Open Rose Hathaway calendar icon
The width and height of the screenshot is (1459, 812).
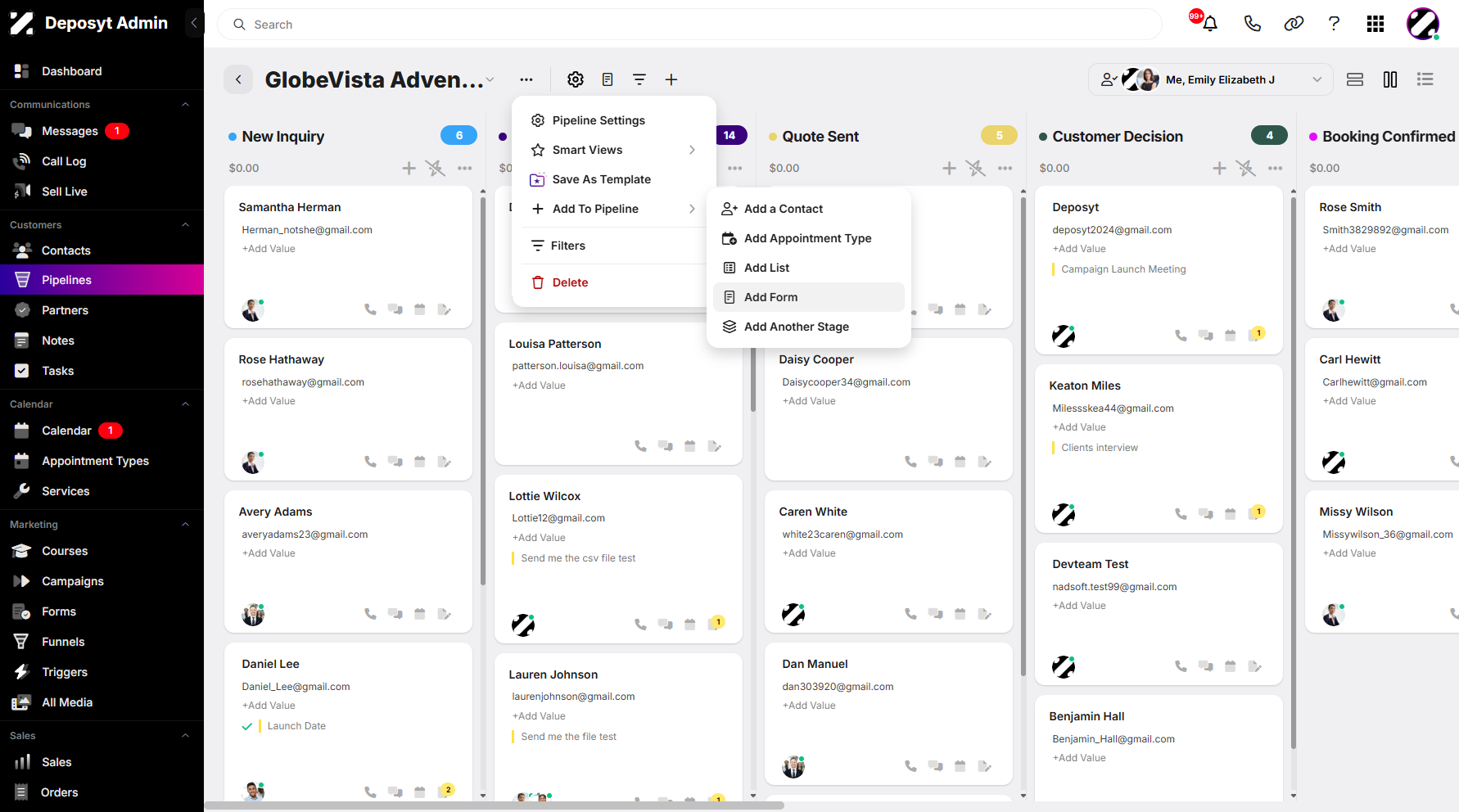[420, 462]
